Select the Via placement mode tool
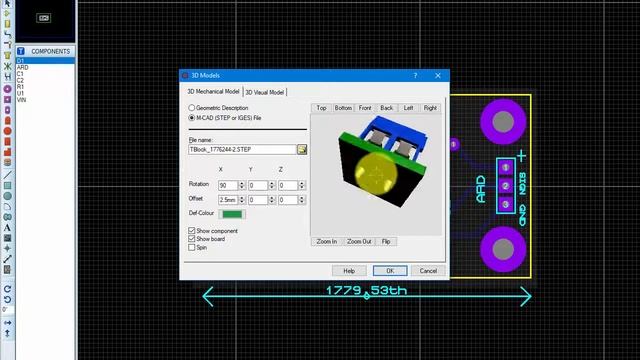This screenshot has height=360, width=640. [7, 45]
